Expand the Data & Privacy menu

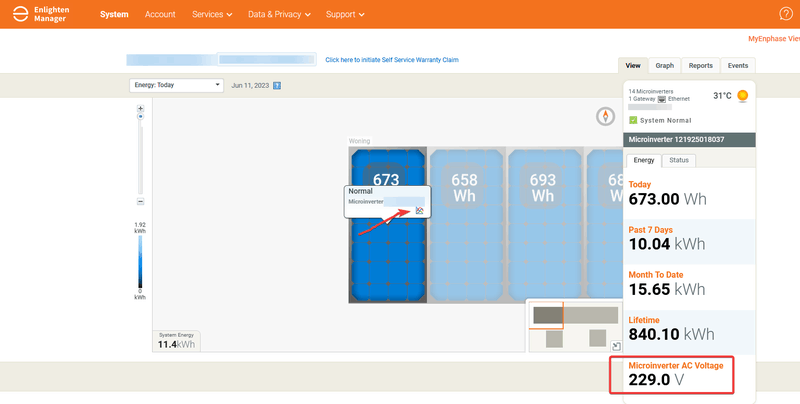click(x=279, y=14)
